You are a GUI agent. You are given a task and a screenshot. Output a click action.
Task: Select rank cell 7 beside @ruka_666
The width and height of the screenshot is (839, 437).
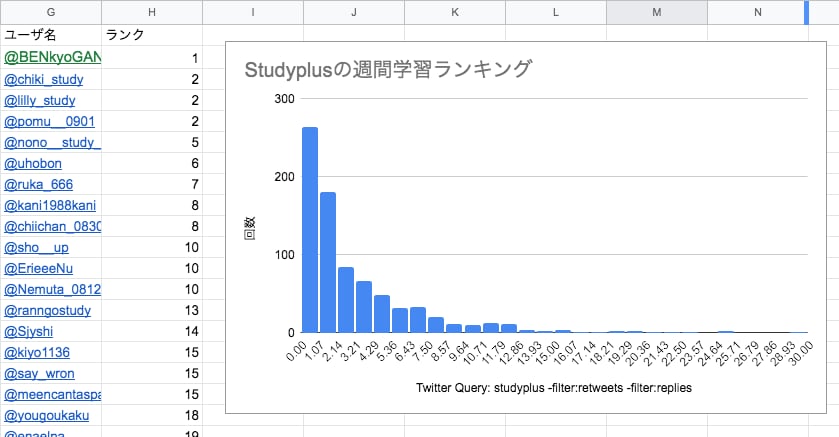152,184
